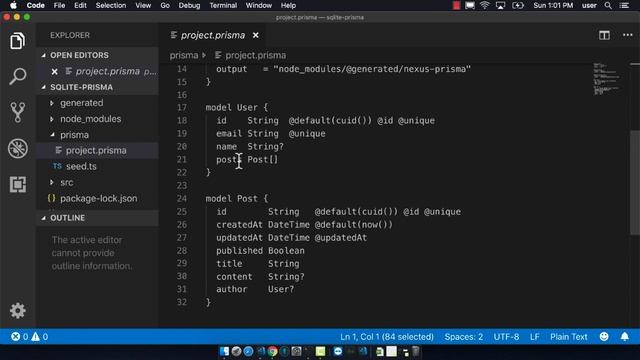Open package-lock.json in the explorer
This screenshot has height=360, width=640.
(x=98, y=198)
